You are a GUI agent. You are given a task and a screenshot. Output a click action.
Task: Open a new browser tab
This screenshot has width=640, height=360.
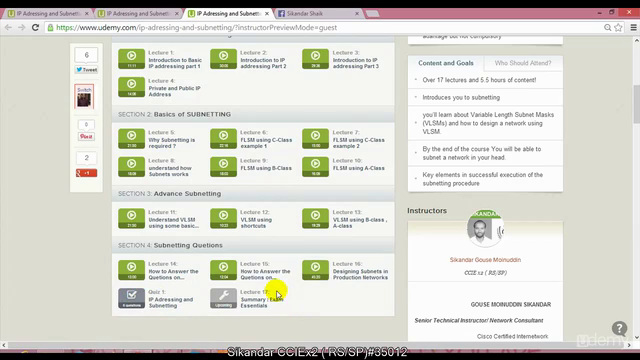point(372,14)
